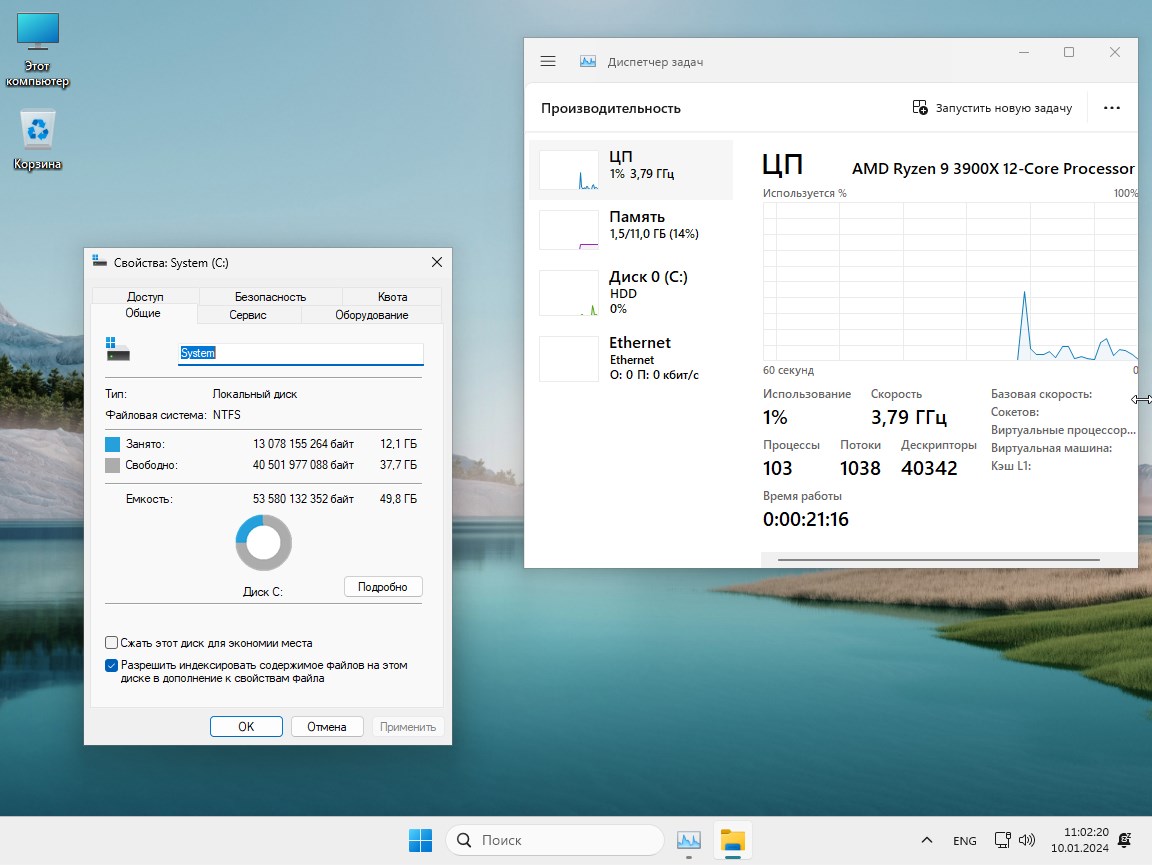The height and width of the screenshot is (865, 1152).
Task: Uncheck allow indexing file contents checkbox
Action: pos(112,665)
